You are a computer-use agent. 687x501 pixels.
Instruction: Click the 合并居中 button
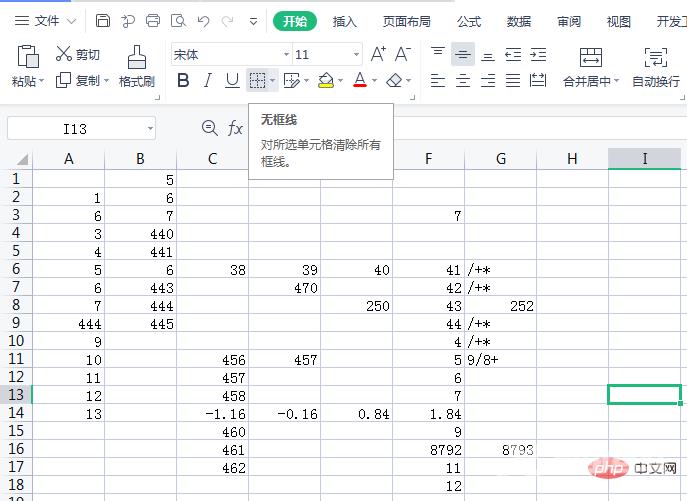click(590, 67)
